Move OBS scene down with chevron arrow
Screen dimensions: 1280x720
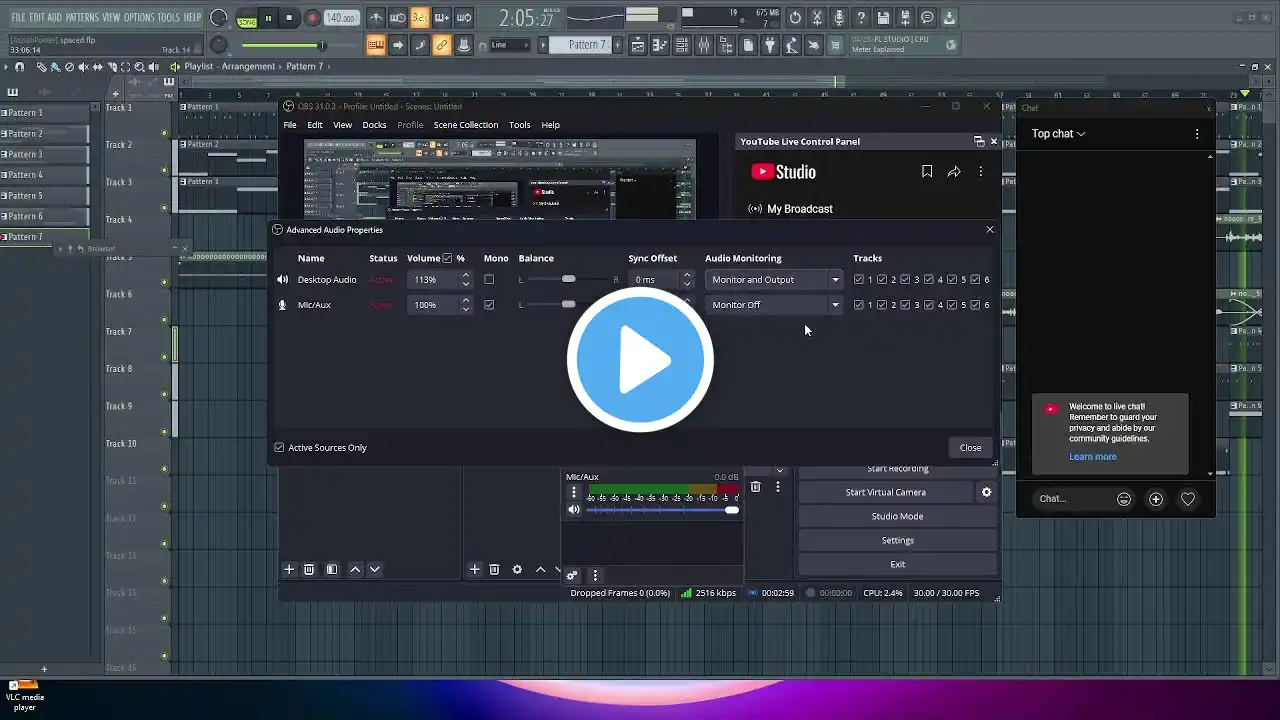375,569
